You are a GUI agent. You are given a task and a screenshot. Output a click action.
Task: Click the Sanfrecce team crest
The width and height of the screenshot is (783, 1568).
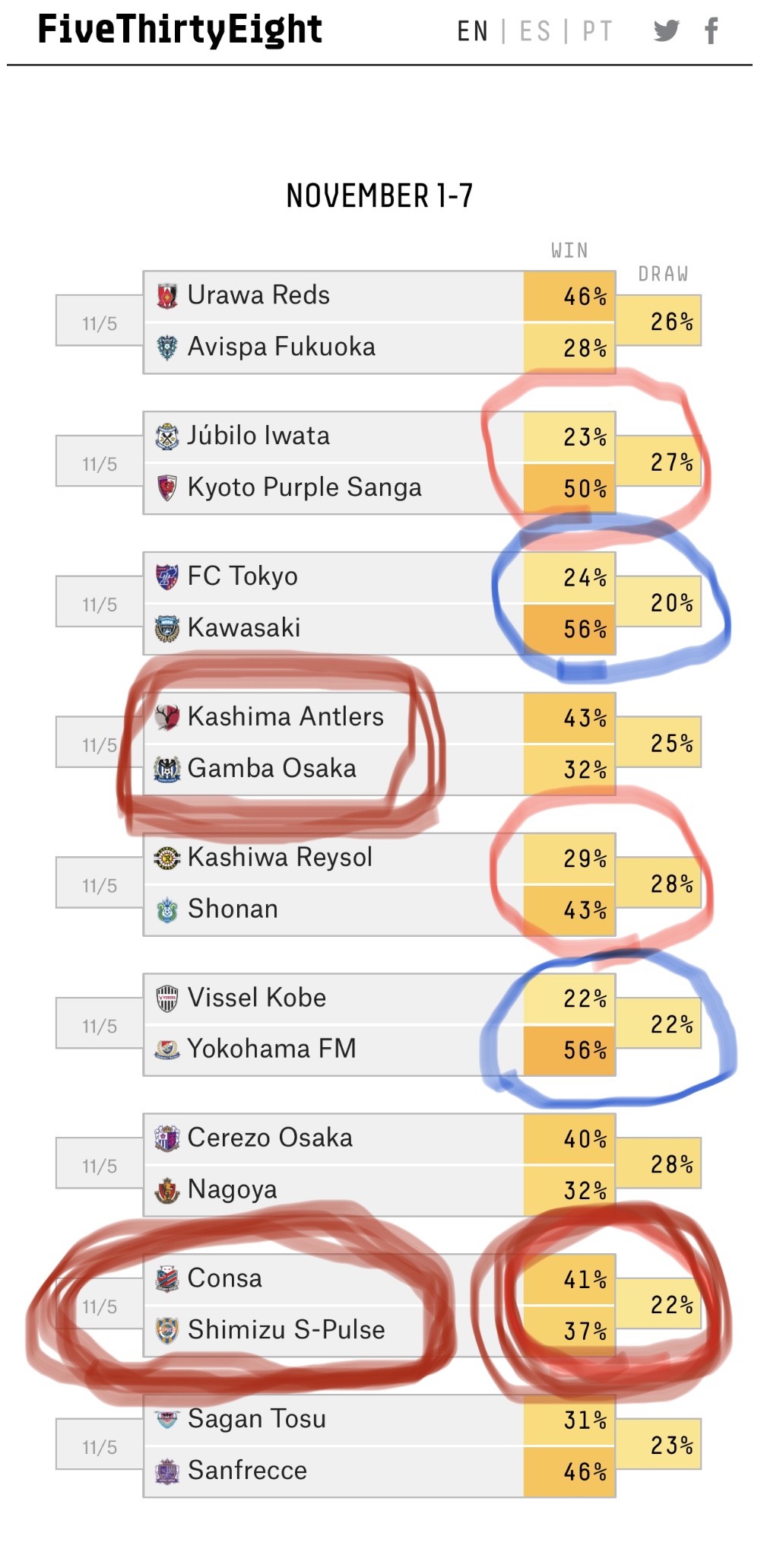167,1471
